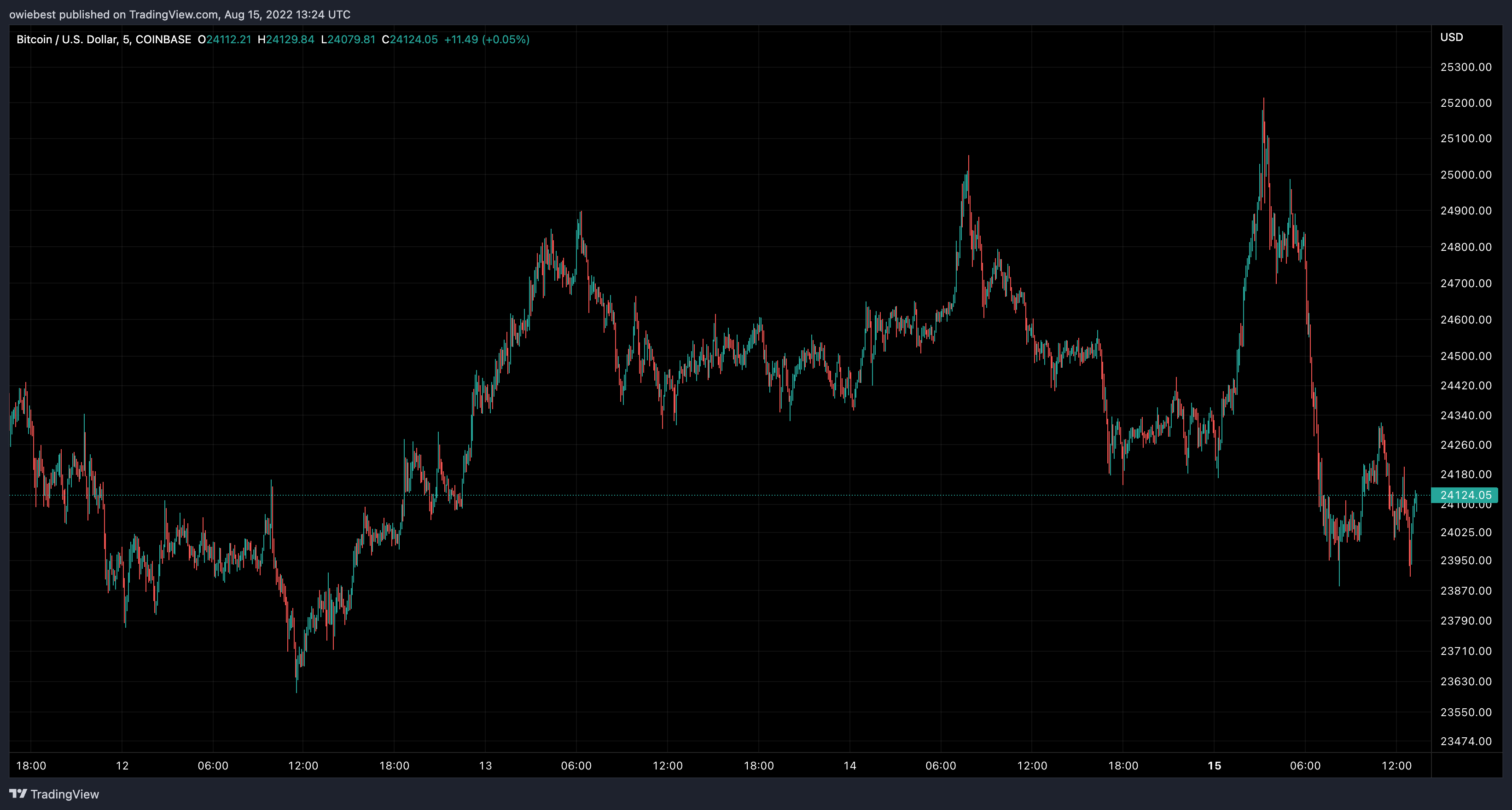Click the 24900.00 price axis label
1512x810 pixels.
click(x=1465, y=211)
